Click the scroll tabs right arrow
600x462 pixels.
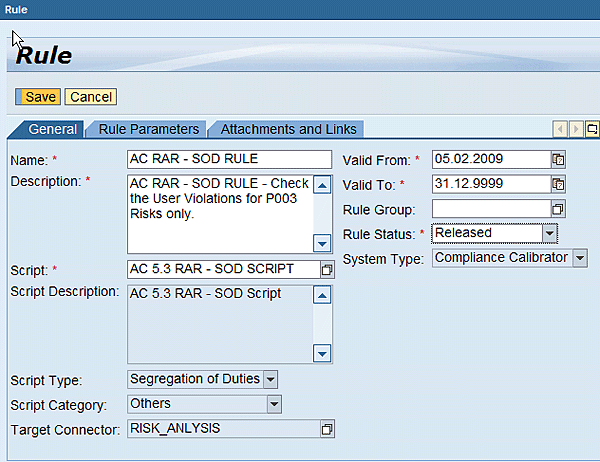(576, 129)
